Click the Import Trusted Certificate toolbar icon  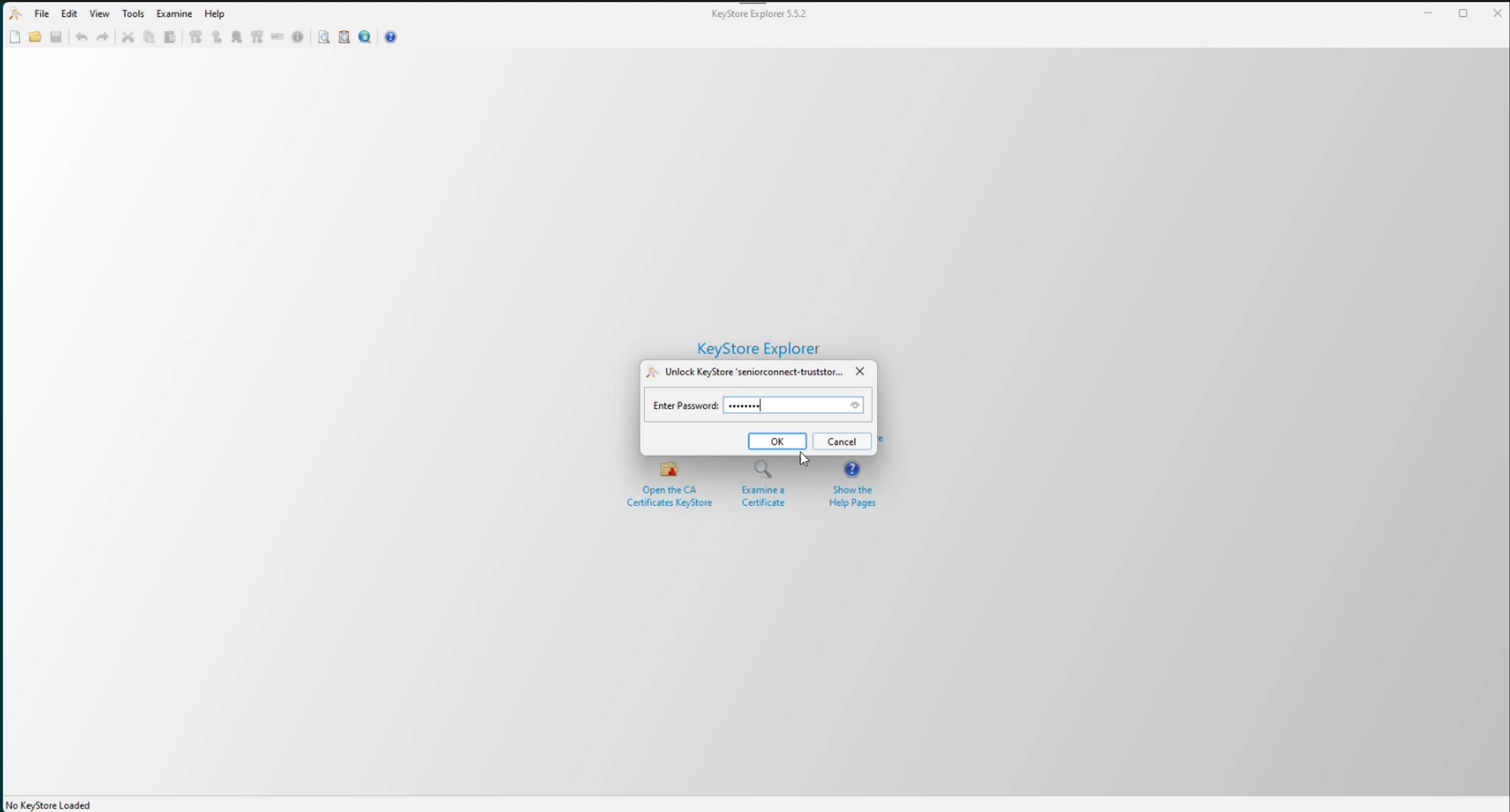[x=237, y=37]
